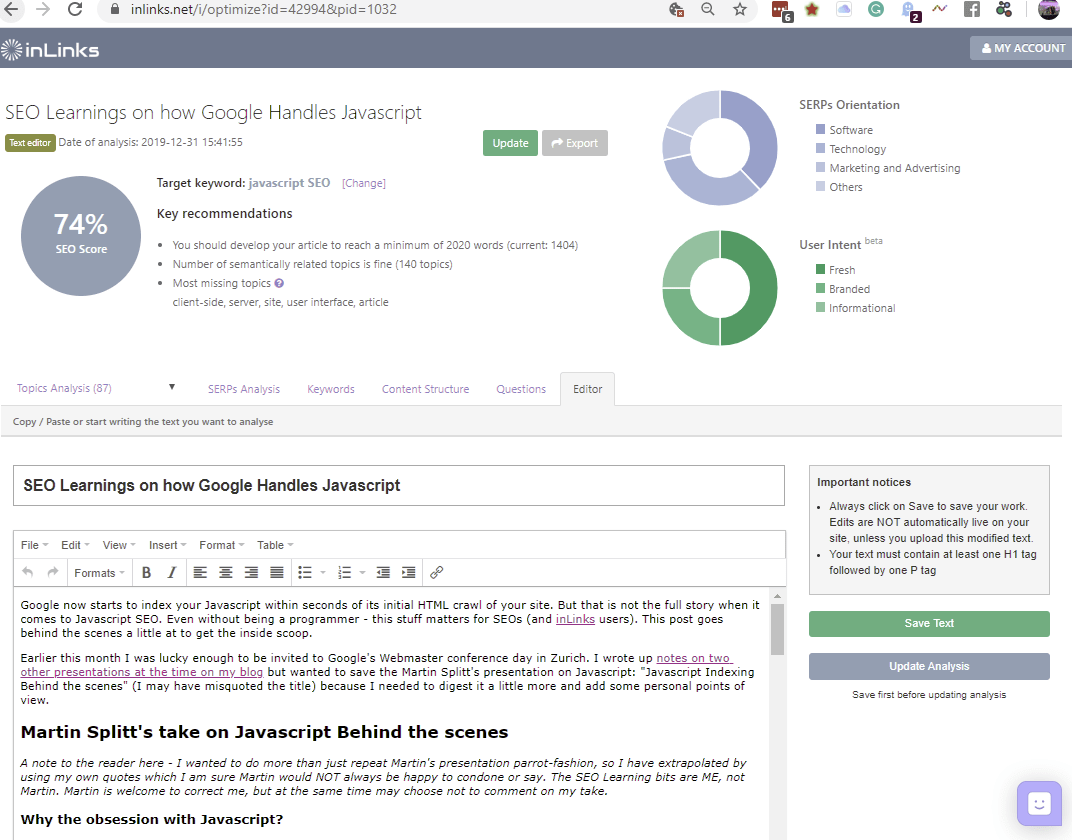Click the Change link for target keyword
1072x840 pixels.
tap(364, 183)
